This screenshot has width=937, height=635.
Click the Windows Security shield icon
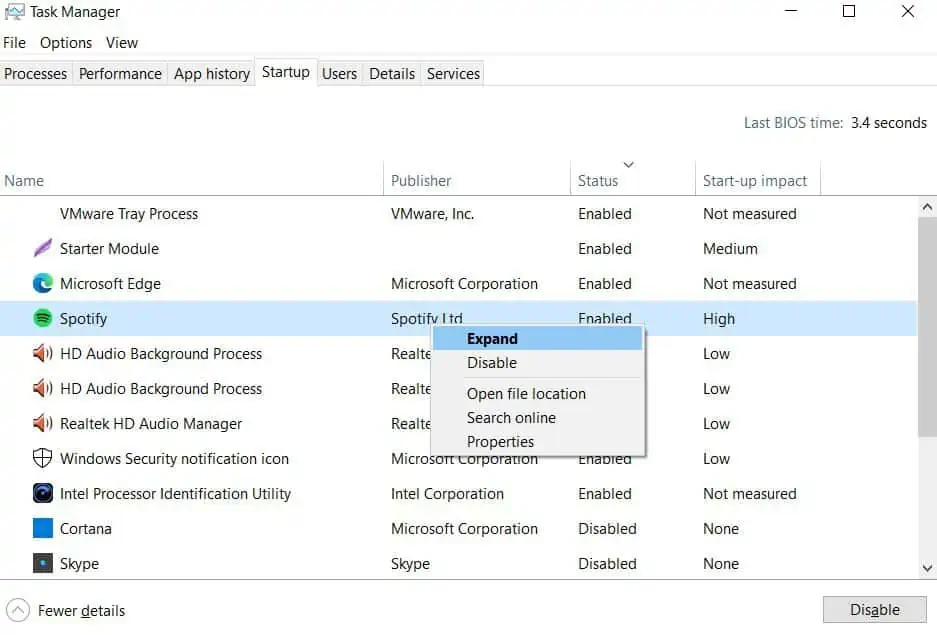(42, 458)
